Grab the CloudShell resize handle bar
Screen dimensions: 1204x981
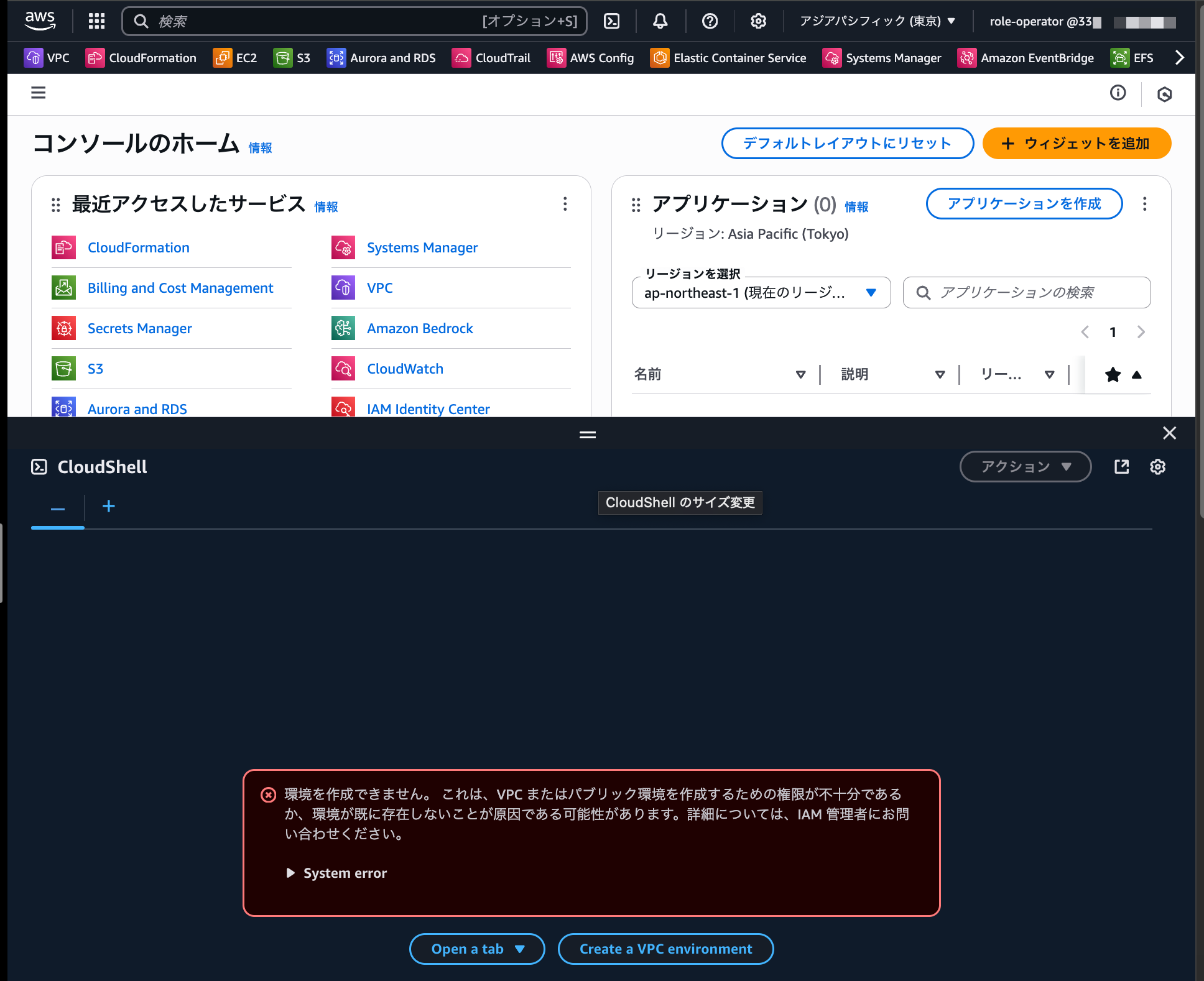(x=588, y=435)
